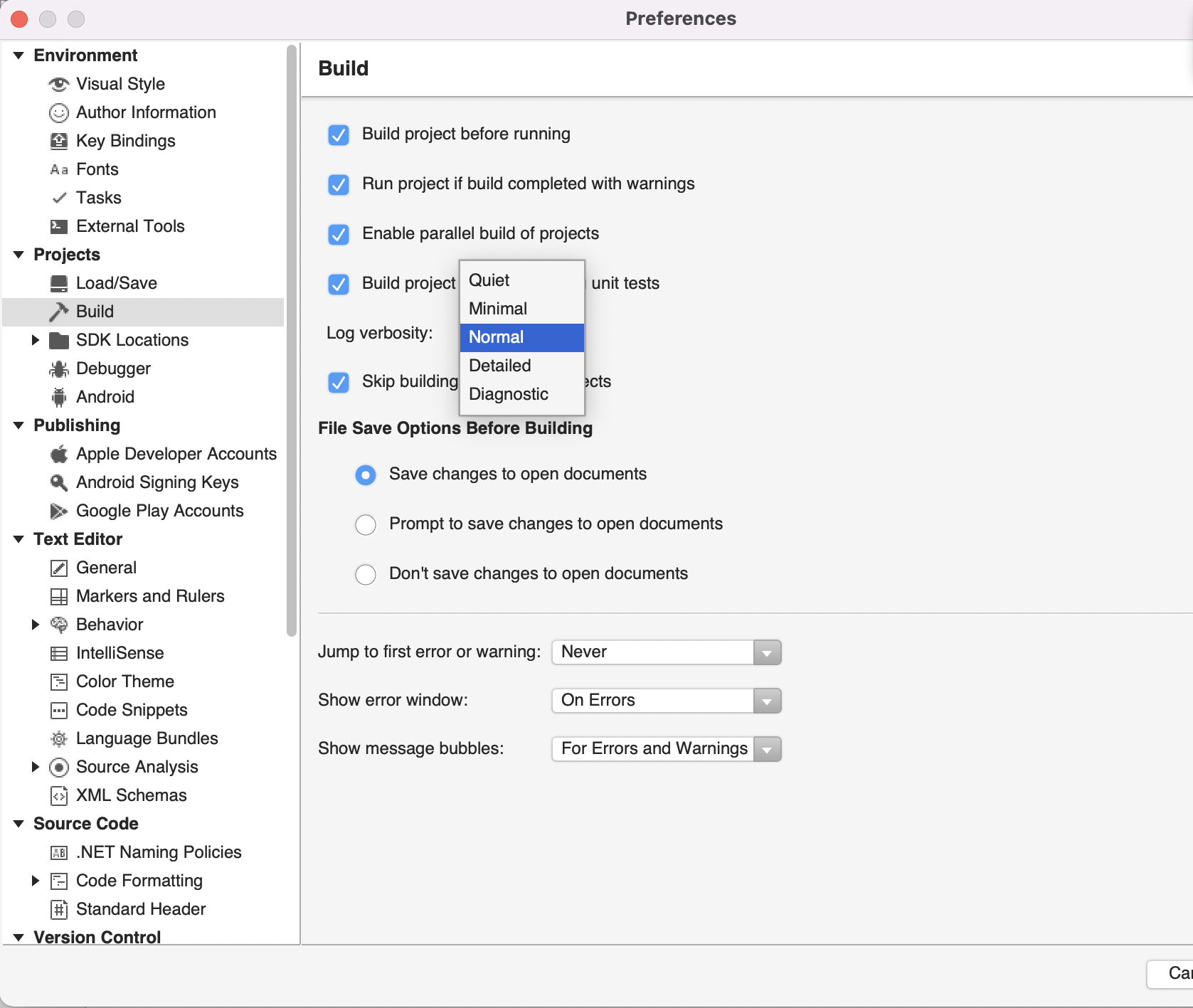Viewport: 1193px width, 1008px height.
Task: Click the Key Bindings keyboard icon
Action: (58, 141)
